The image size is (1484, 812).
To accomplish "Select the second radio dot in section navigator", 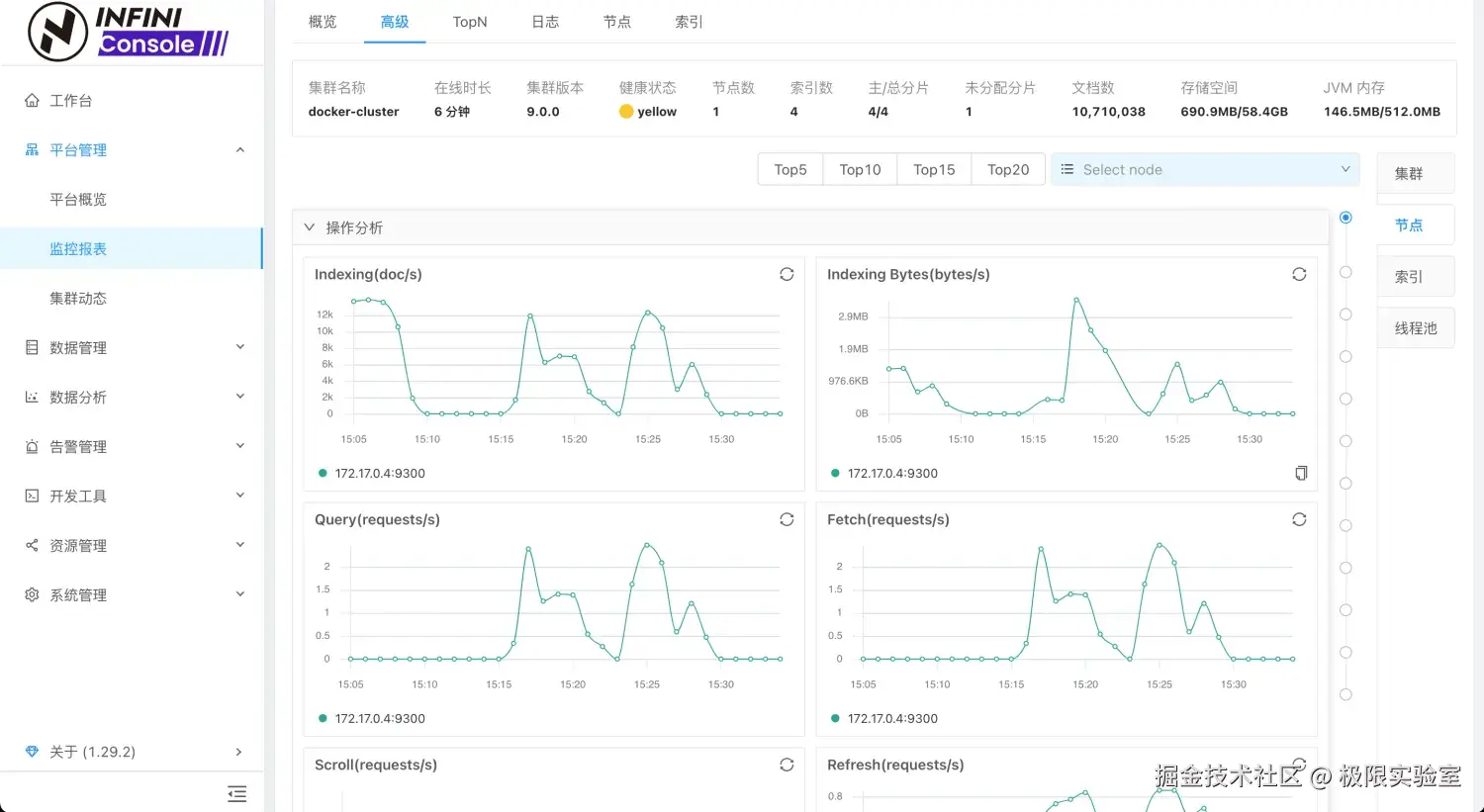I will 1345,272.
